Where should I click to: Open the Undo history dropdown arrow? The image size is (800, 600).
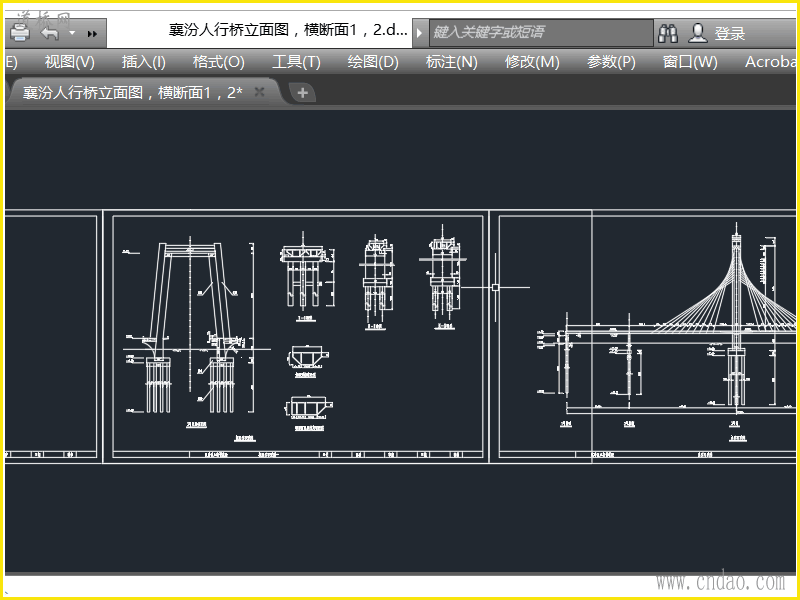click(72, 33)
